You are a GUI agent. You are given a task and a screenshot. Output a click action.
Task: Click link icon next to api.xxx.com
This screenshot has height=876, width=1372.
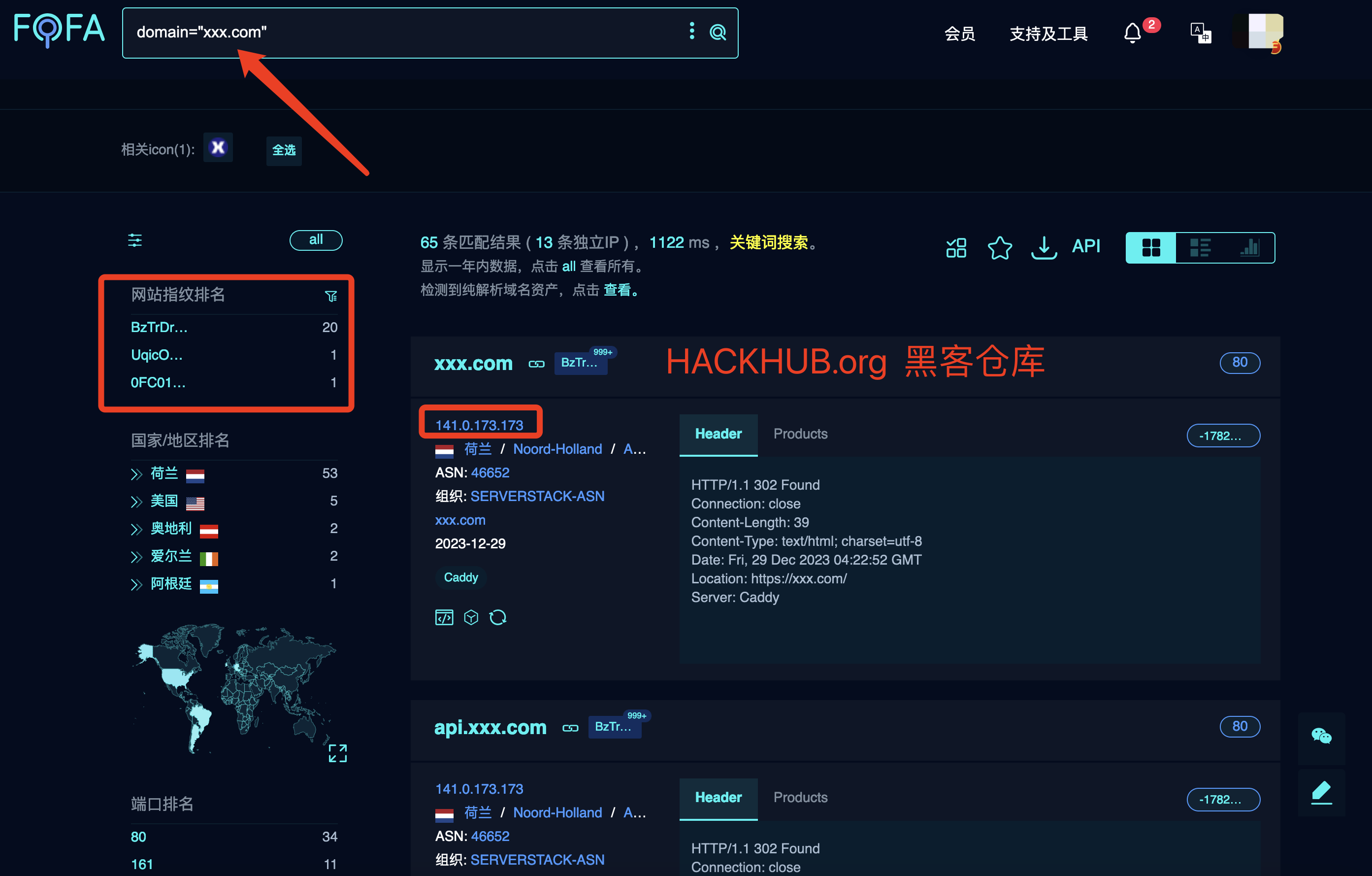tap(570, 728)
